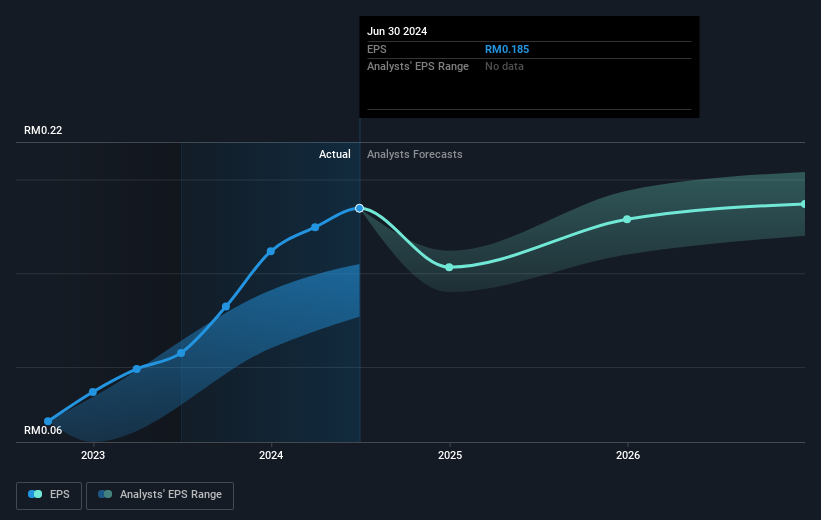
Task: Click the Actual section label
Action: coord(335,154)
